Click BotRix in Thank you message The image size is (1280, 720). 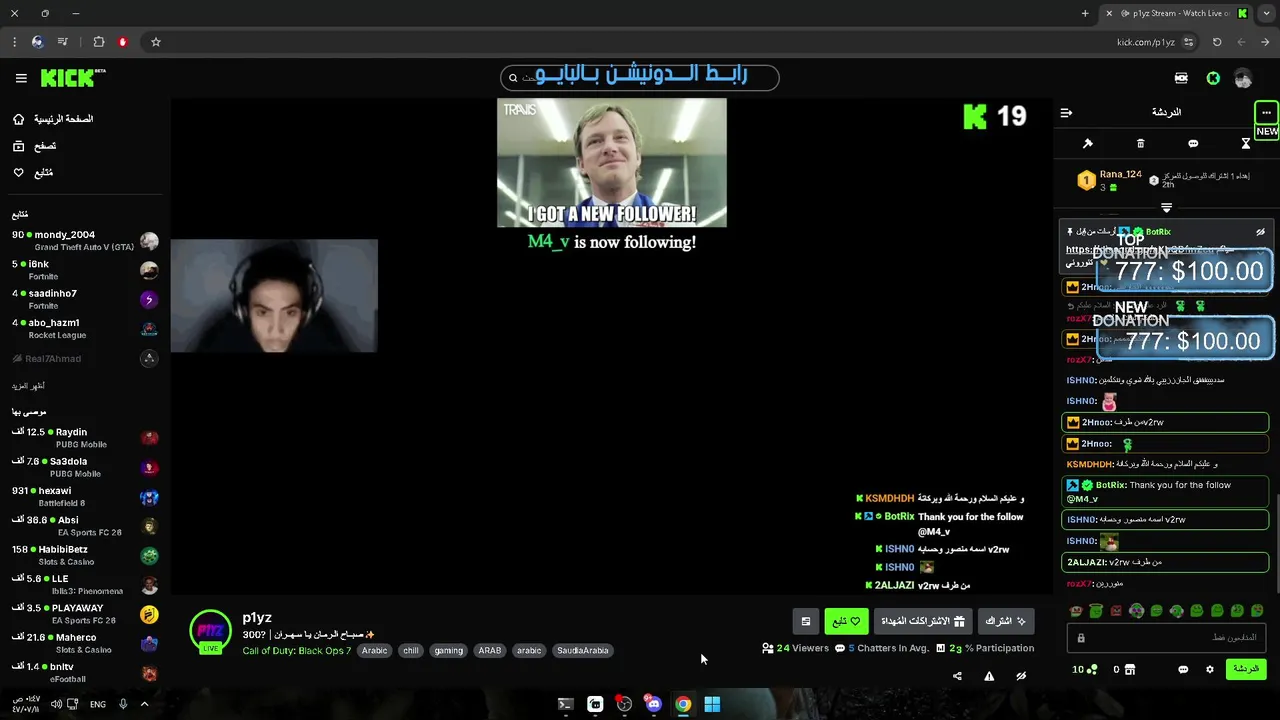(1111, 485)
